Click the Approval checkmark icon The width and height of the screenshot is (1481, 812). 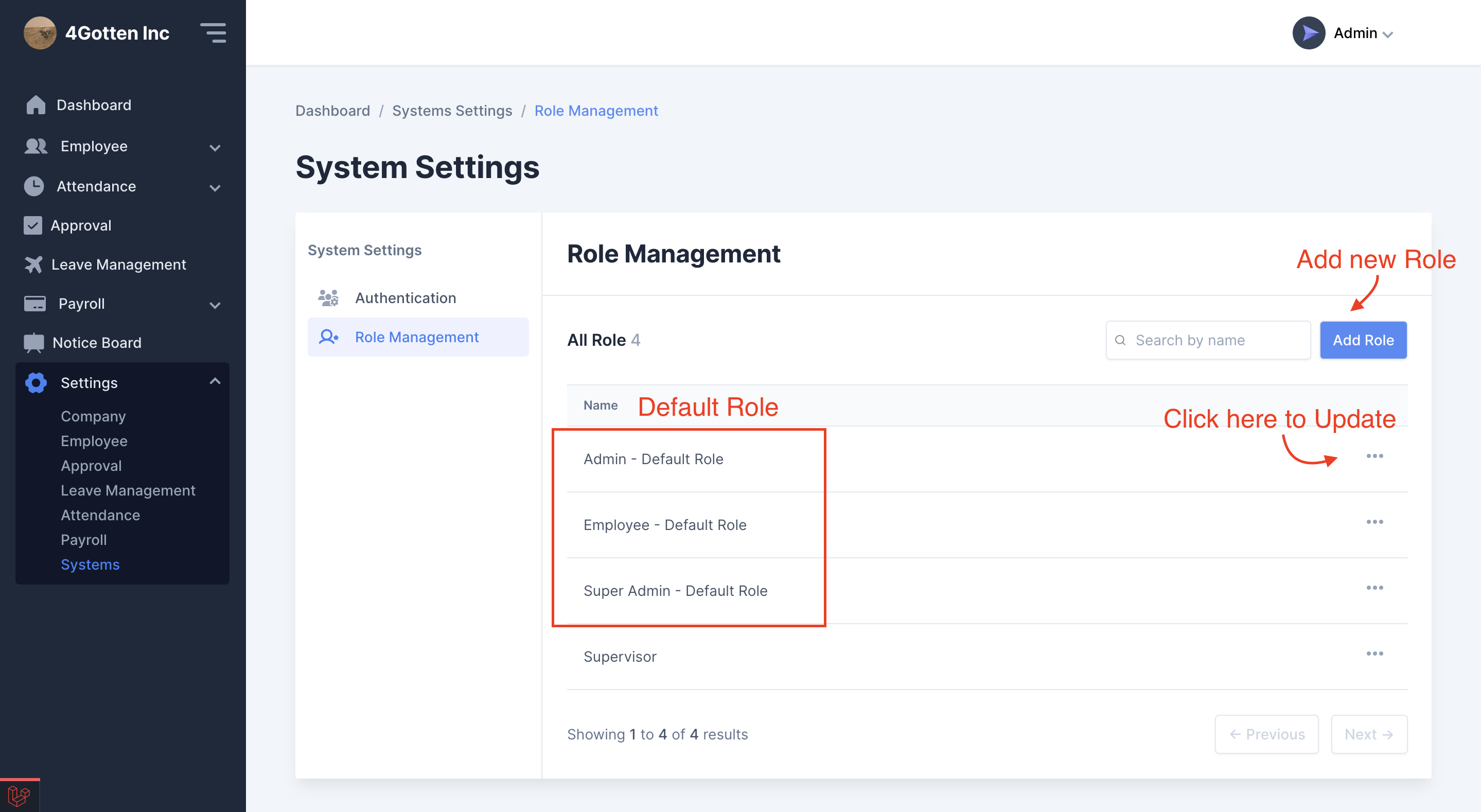[33, 225]
